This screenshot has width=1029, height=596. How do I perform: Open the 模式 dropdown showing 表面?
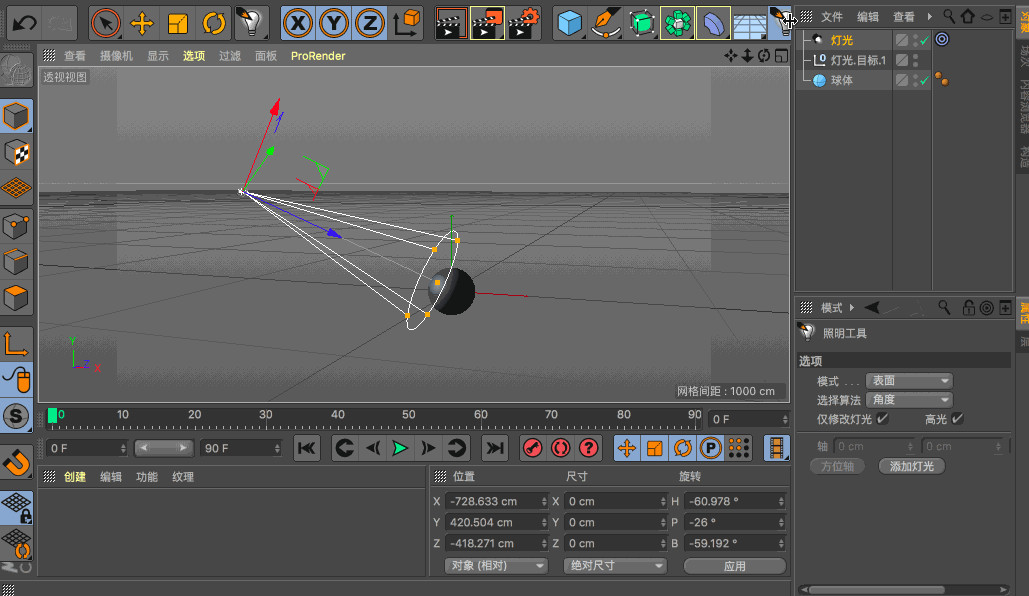(x=909, y=381)
